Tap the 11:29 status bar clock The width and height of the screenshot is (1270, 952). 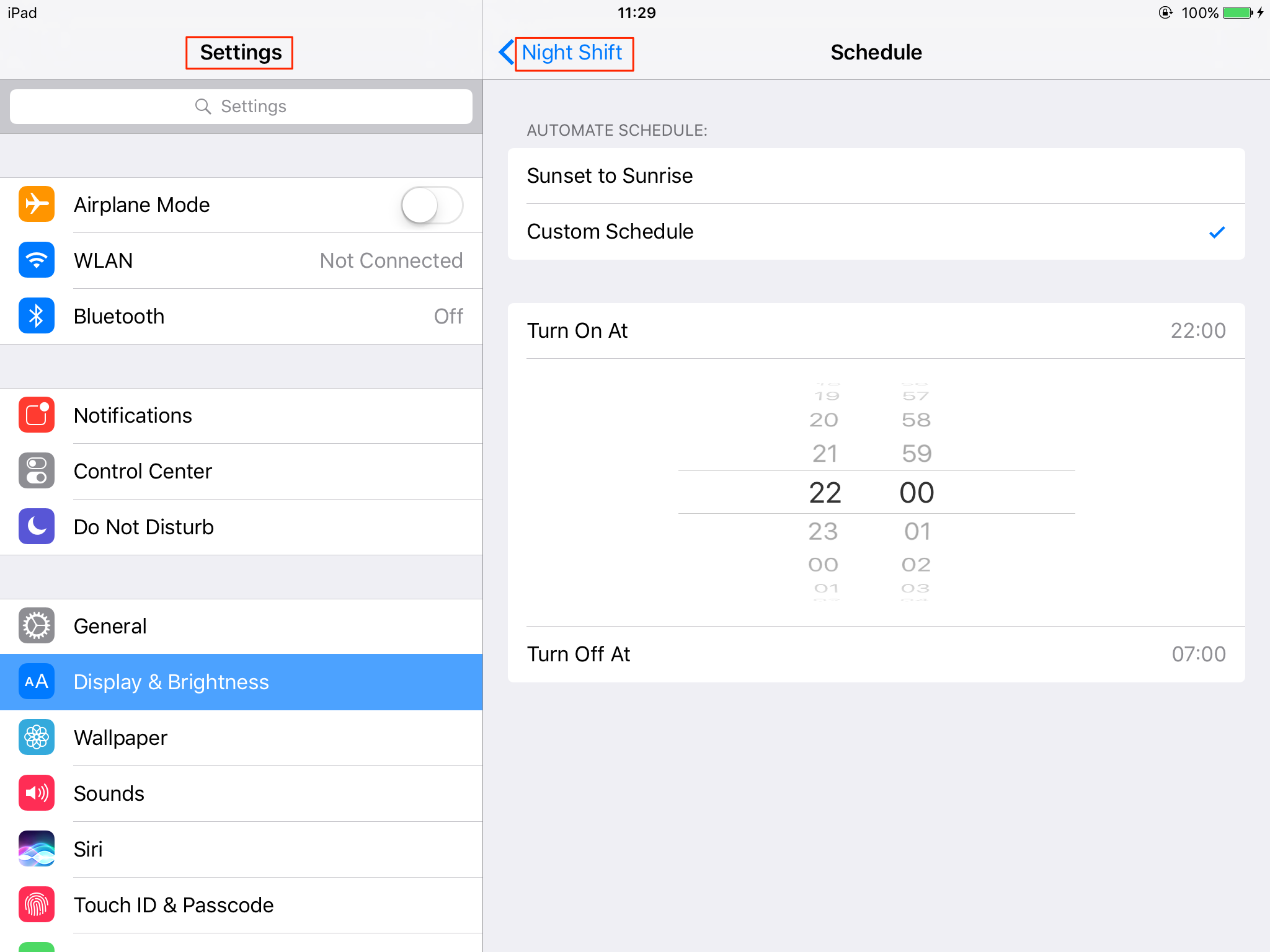pos(636,12)
